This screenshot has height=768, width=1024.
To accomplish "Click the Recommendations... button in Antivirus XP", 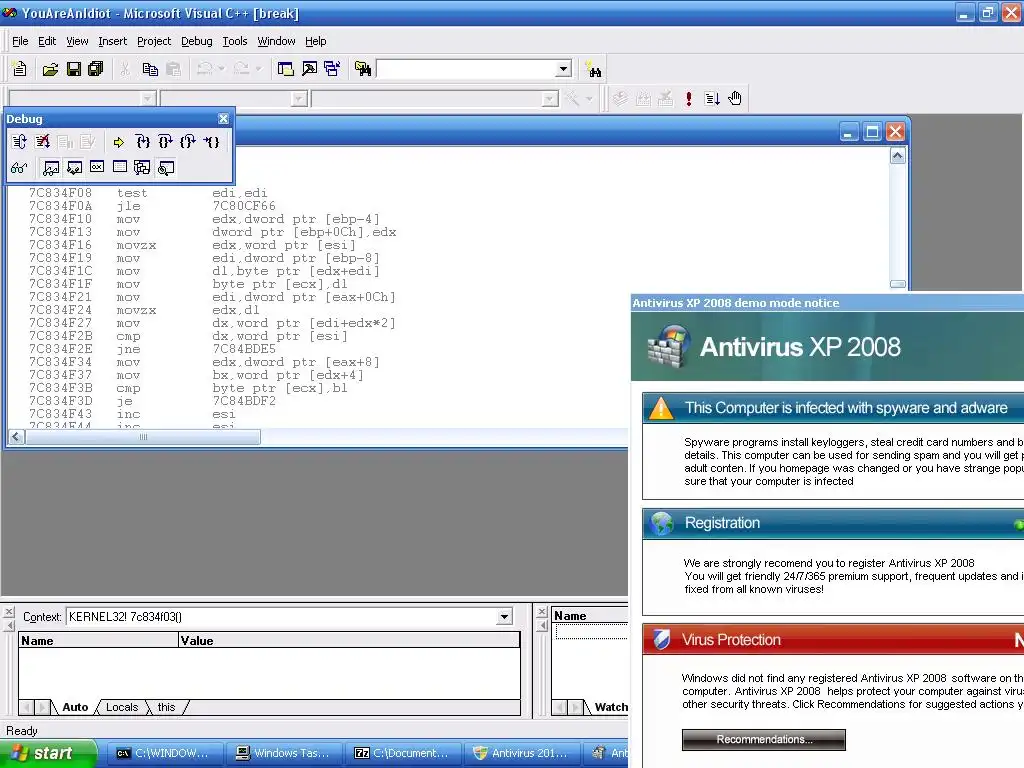I will coord(763,739).
